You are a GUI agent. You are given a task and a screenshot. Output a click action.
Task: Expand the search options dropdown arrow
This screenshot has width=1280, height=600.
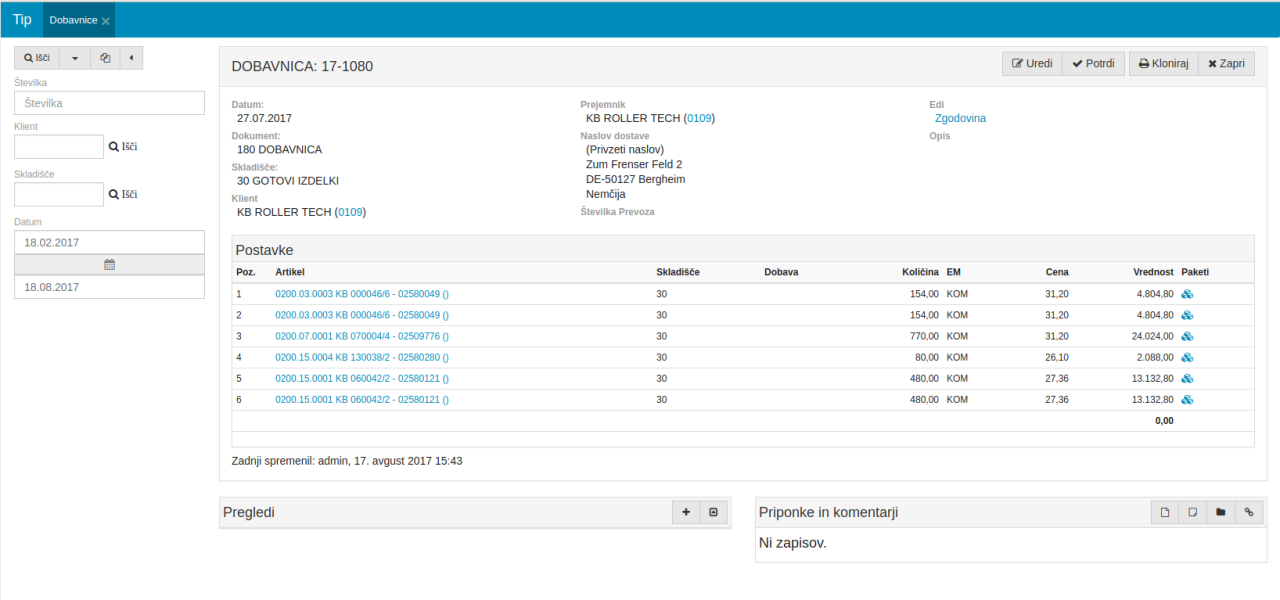tap(75, 58)
